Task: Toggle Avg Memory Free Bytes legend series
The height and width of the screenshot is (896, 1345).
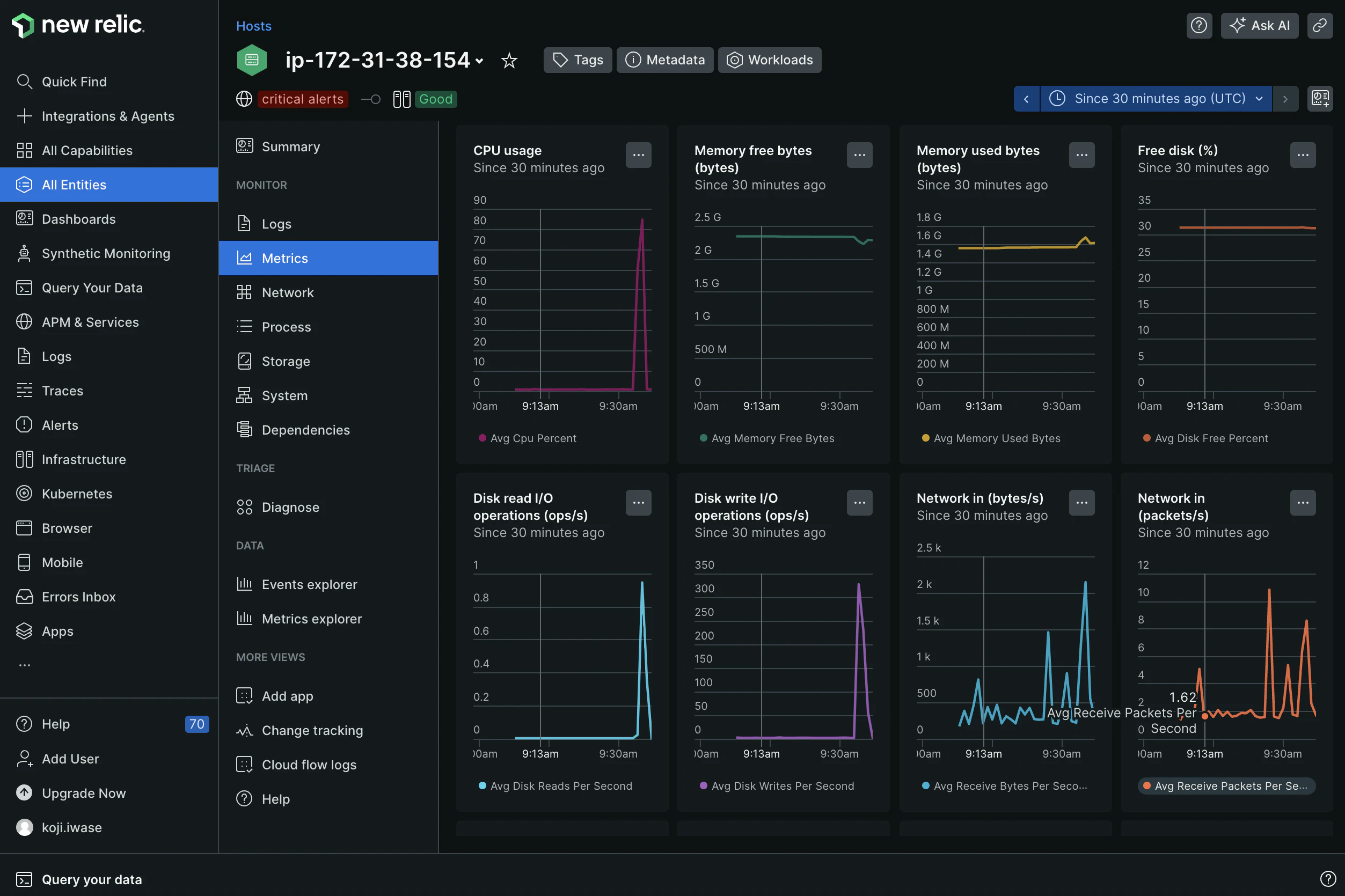Action: click(766, 438)
